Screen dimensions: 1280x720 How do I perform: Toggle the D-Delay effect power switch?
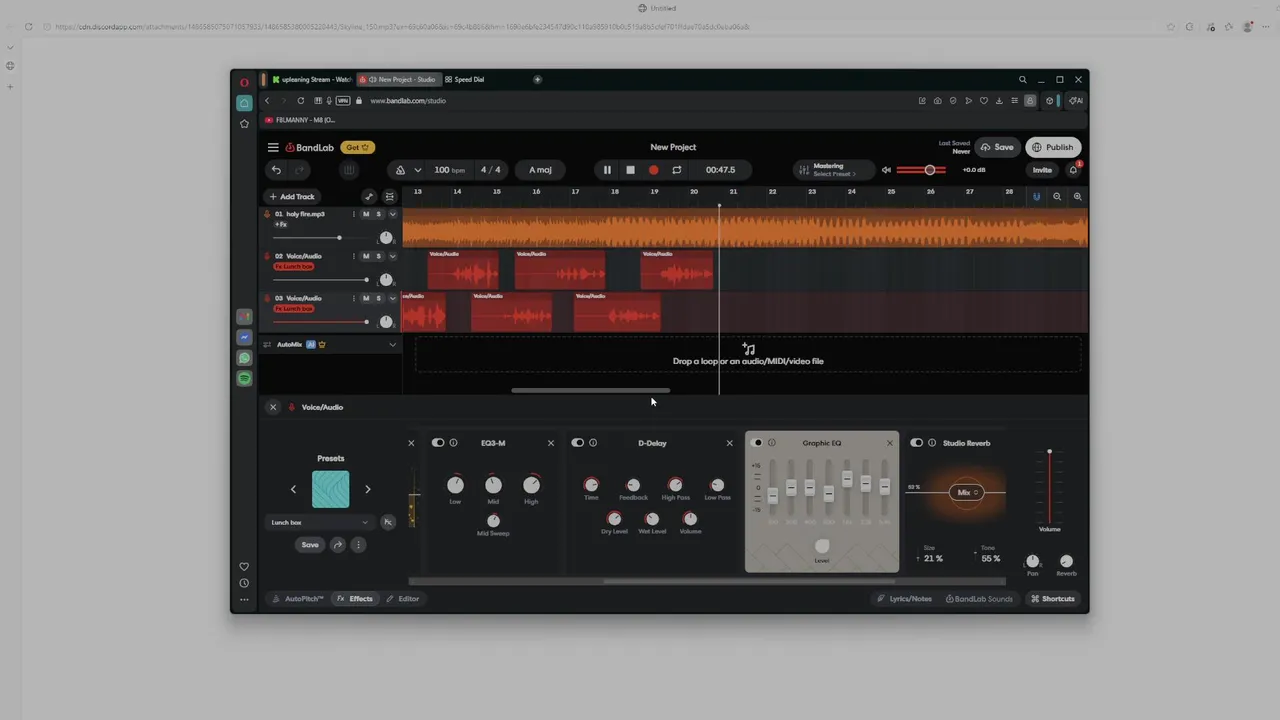578,443
